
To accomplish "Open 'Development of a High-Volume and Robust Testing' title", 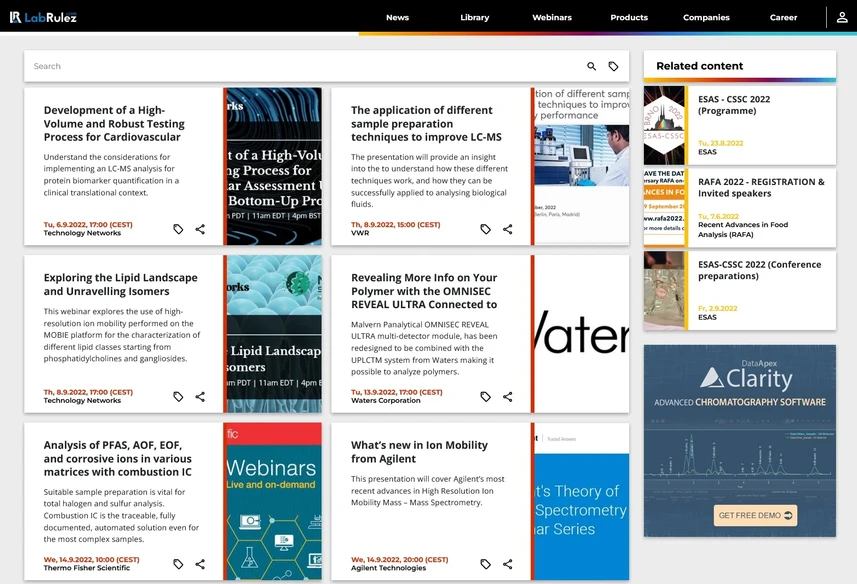I will 114,123.
